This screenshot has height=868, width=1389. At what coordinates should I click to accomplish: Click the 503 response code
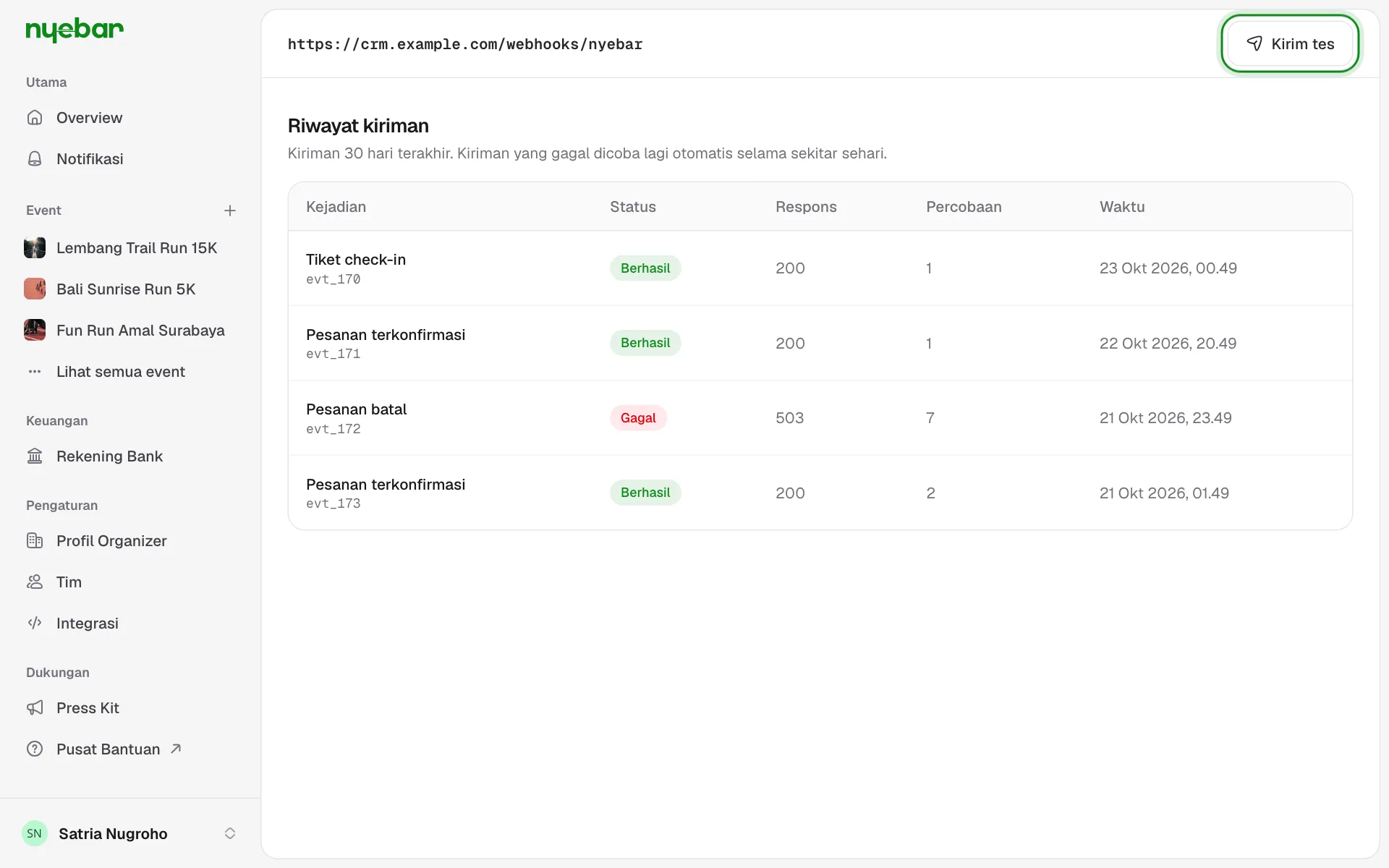[789, 418]
